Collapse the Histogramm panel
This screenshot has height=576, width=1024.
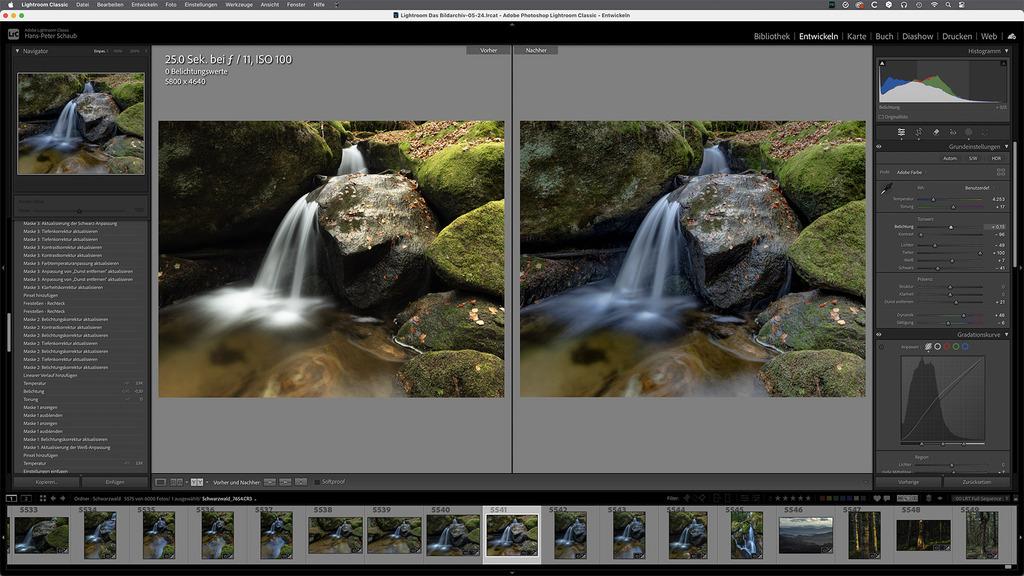[x=1008, y=51]
